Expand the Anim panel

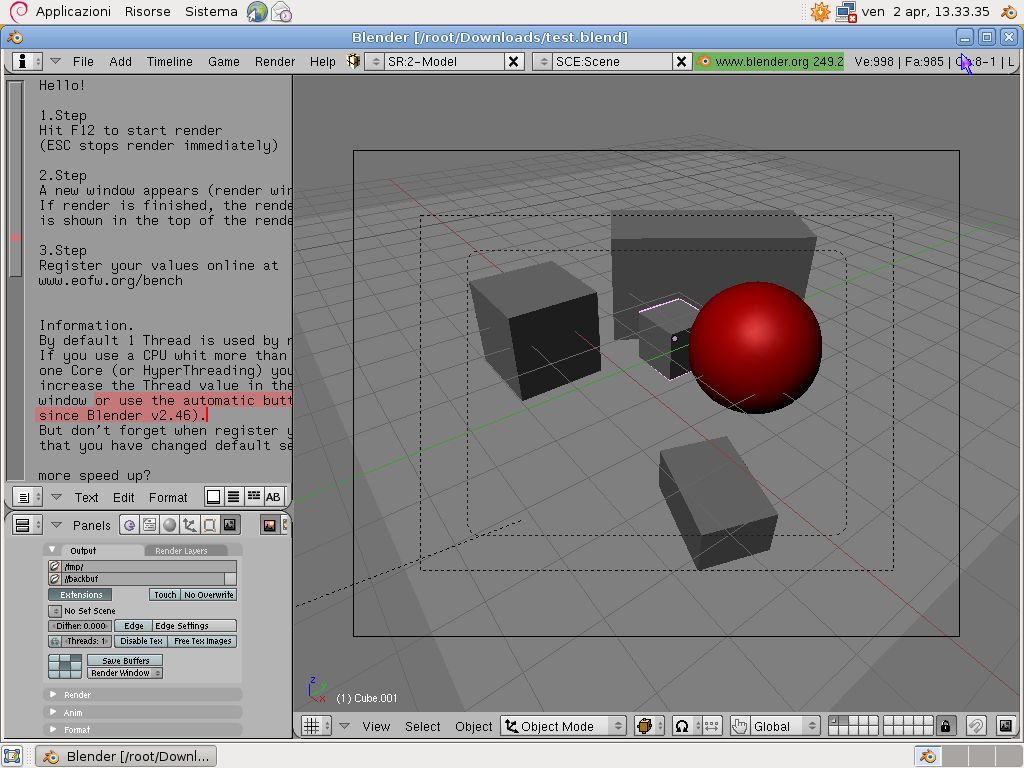click(x=143, y=712)
